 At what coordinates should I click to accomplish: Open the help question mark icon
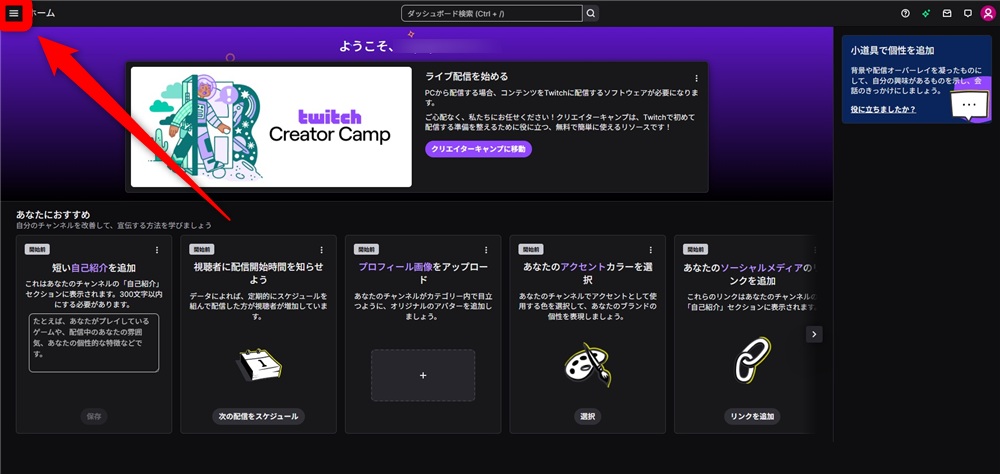(x=905, y=13)
